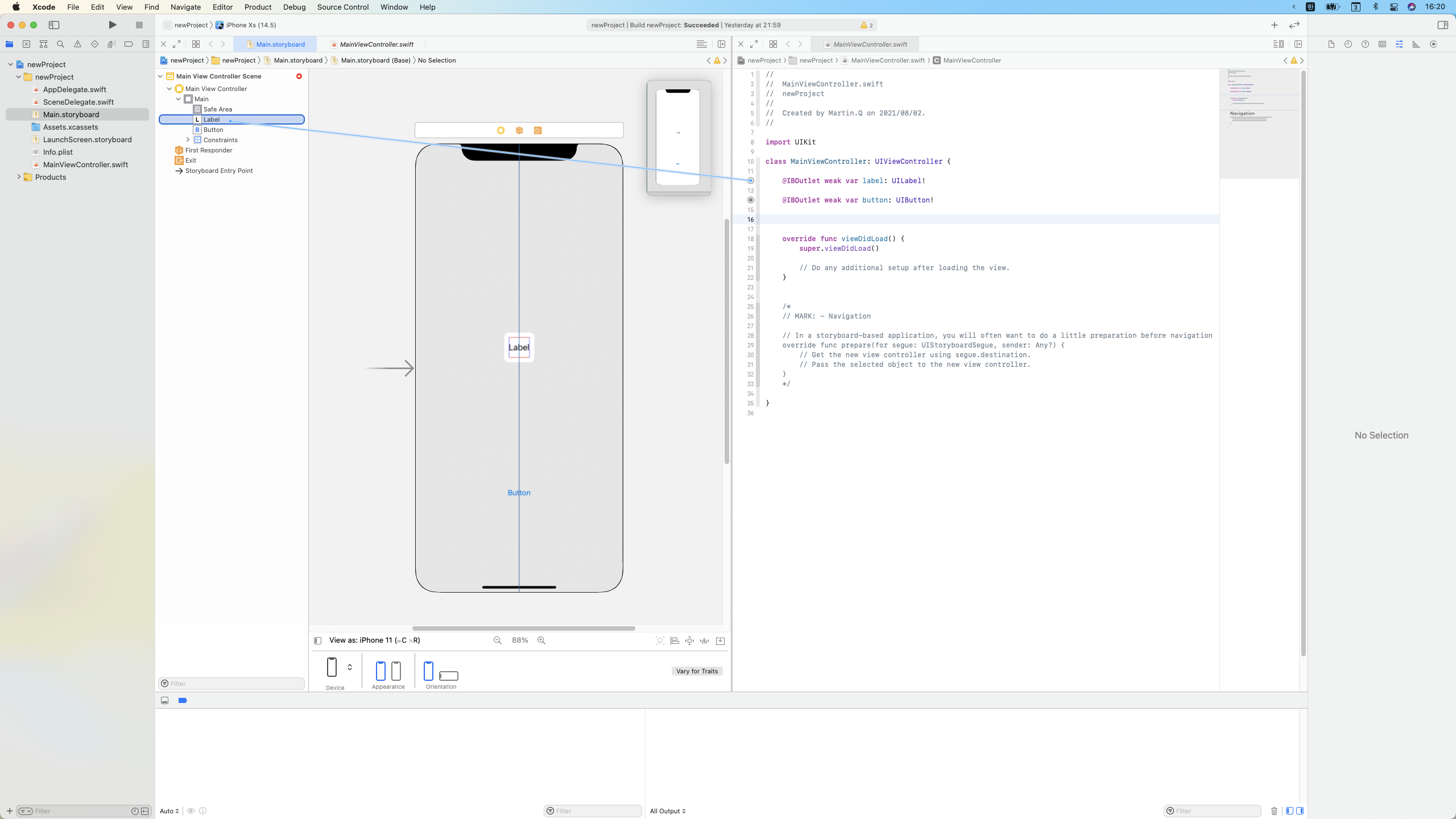
Task: Expand the Constraints group in outline
Action: [188, 140]
